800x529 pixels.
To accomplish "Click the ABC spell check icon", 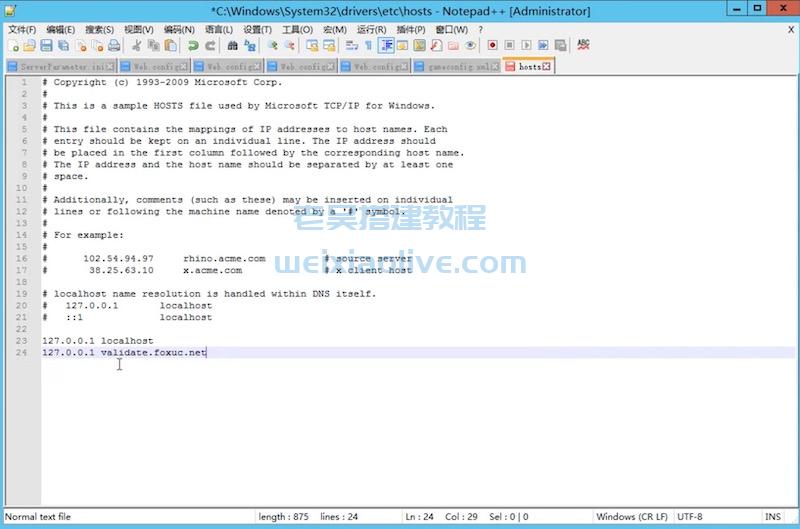I will (x=583, y=46).
